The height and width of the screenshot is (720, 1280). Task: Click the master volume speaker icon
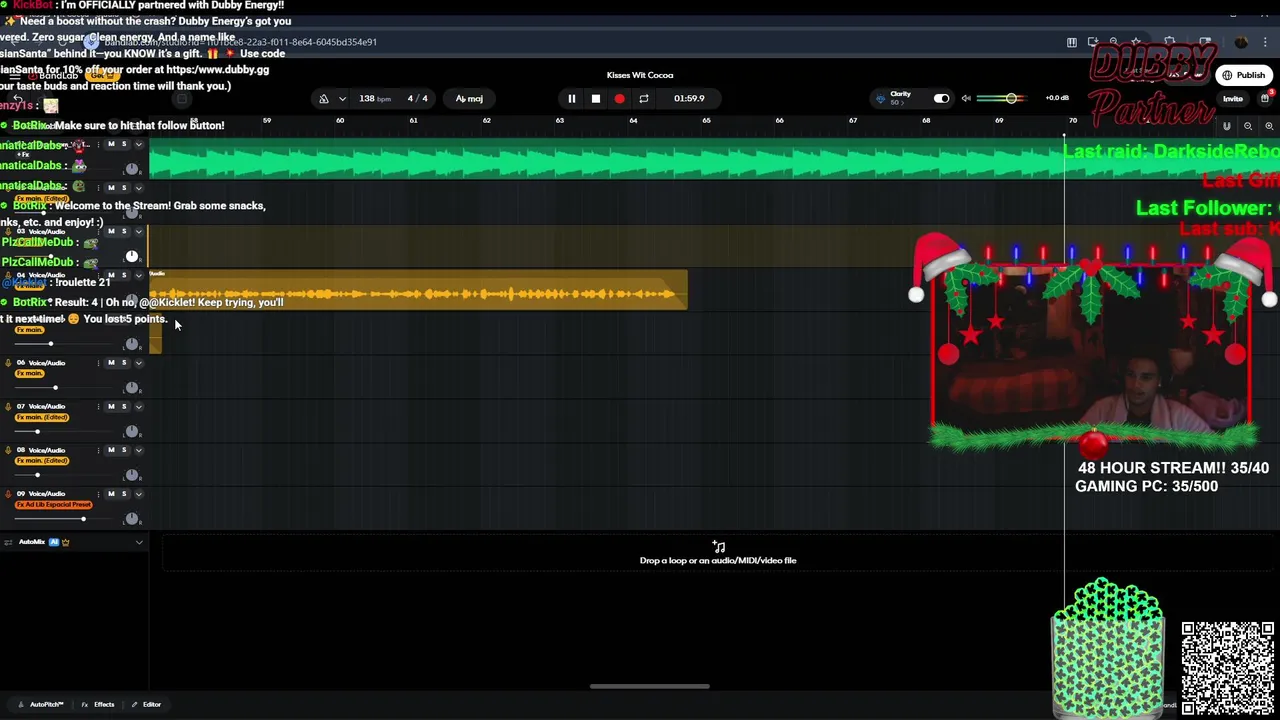point(966,98)
